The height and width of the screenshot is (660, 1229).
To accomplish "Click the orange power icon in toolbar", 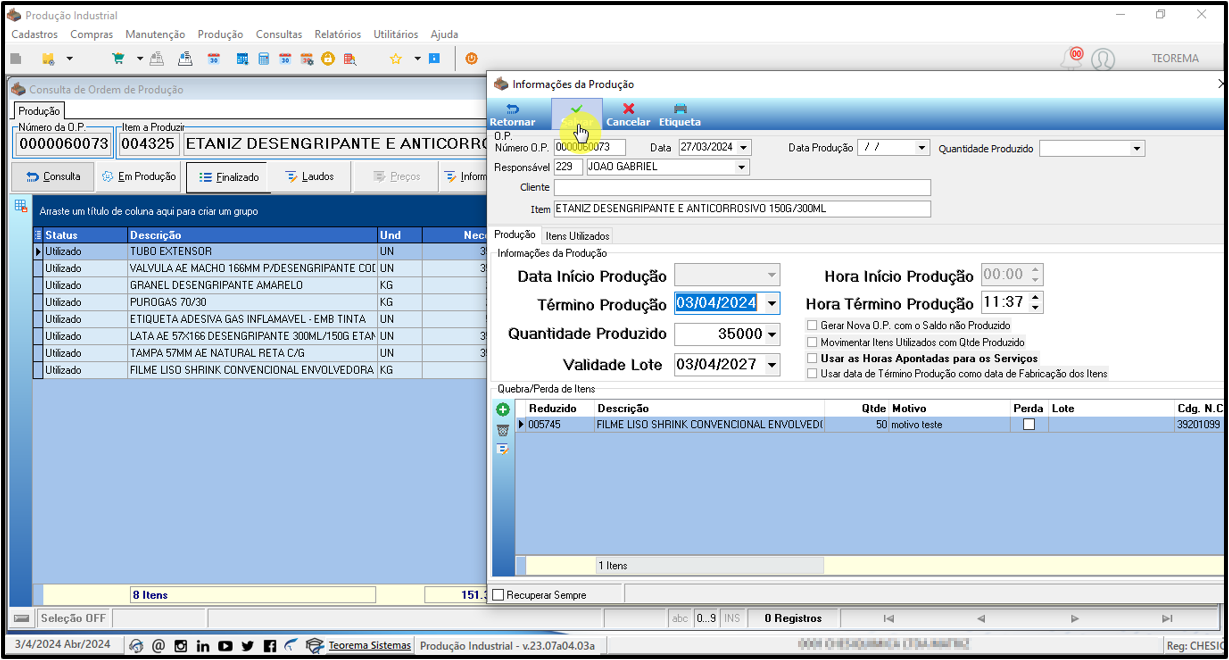I will click(x=471, y=59).
